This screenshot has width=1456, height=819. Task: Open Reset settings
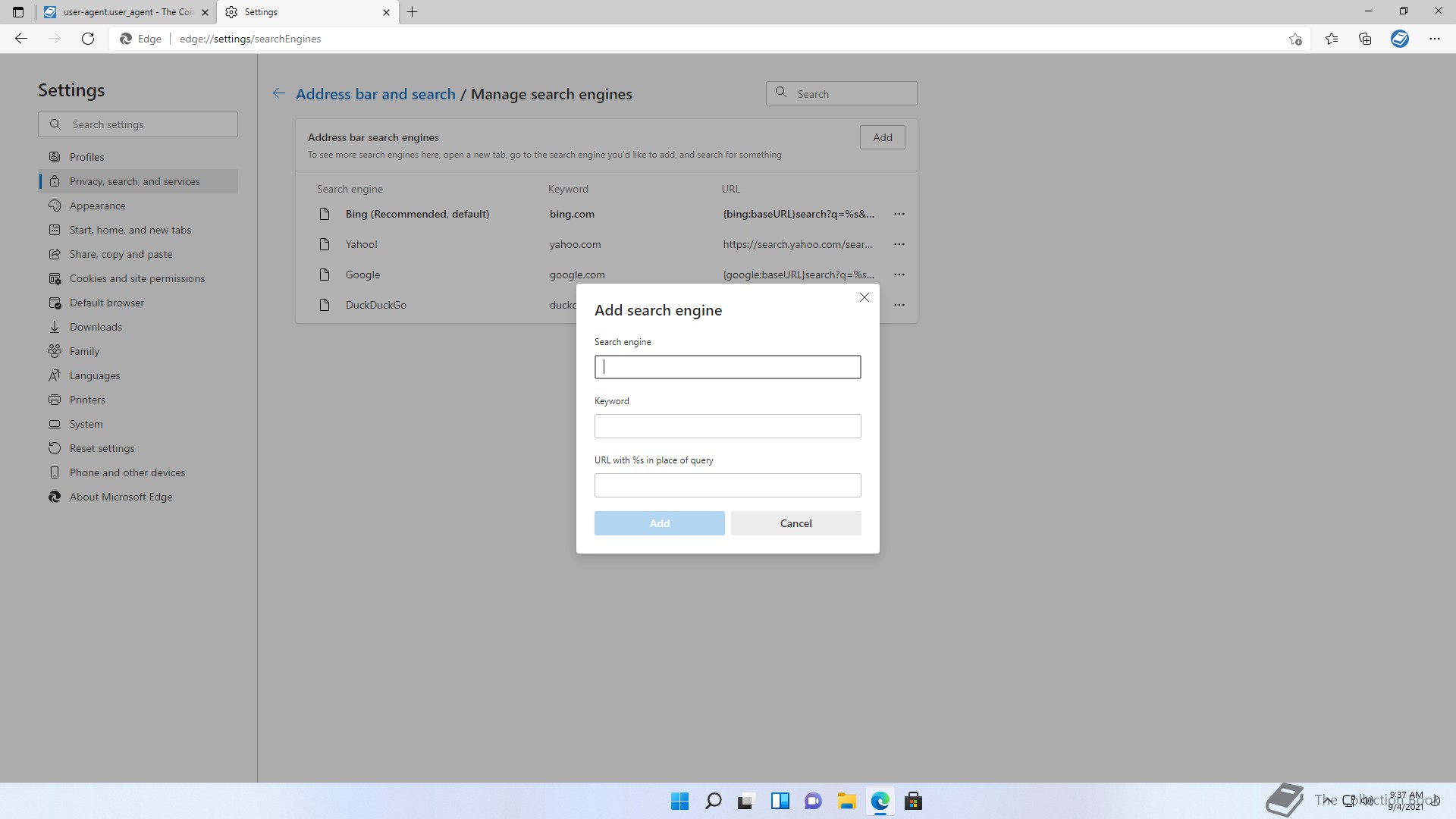pyautogui.click(x=138, y=448)
